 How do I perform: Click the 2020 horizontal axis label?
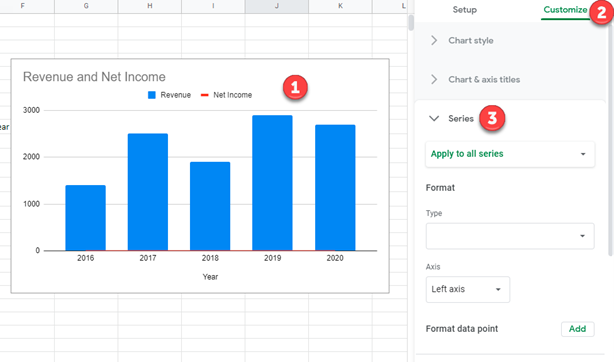point(335,258)
